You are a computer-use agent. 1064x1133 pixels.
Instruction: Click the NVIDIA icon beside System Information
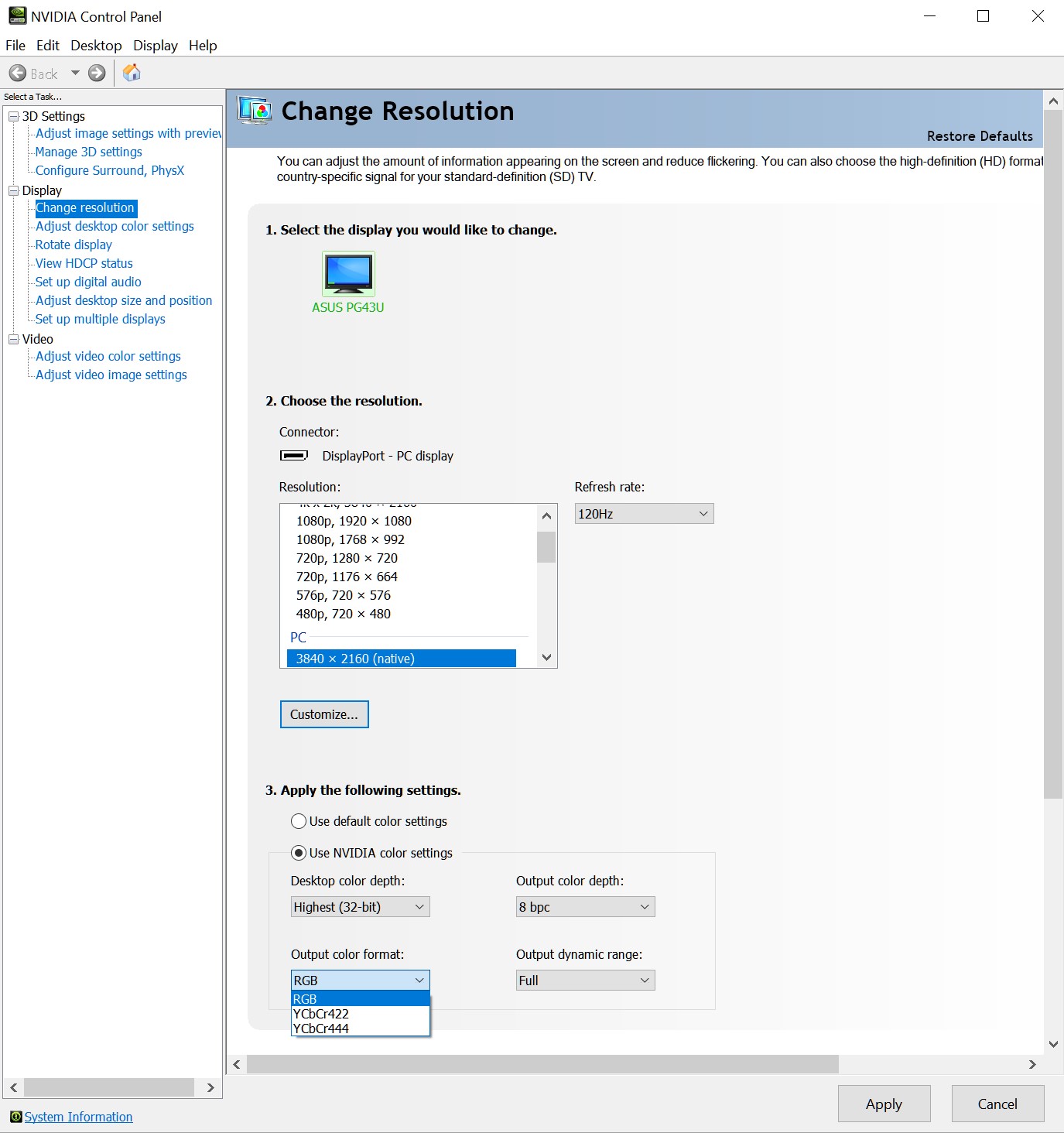(15, 1117)
